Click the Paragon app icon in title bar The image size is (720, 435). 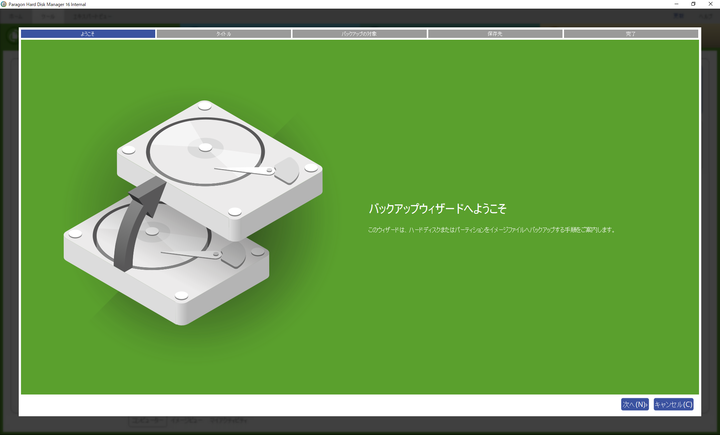[5, 4]
